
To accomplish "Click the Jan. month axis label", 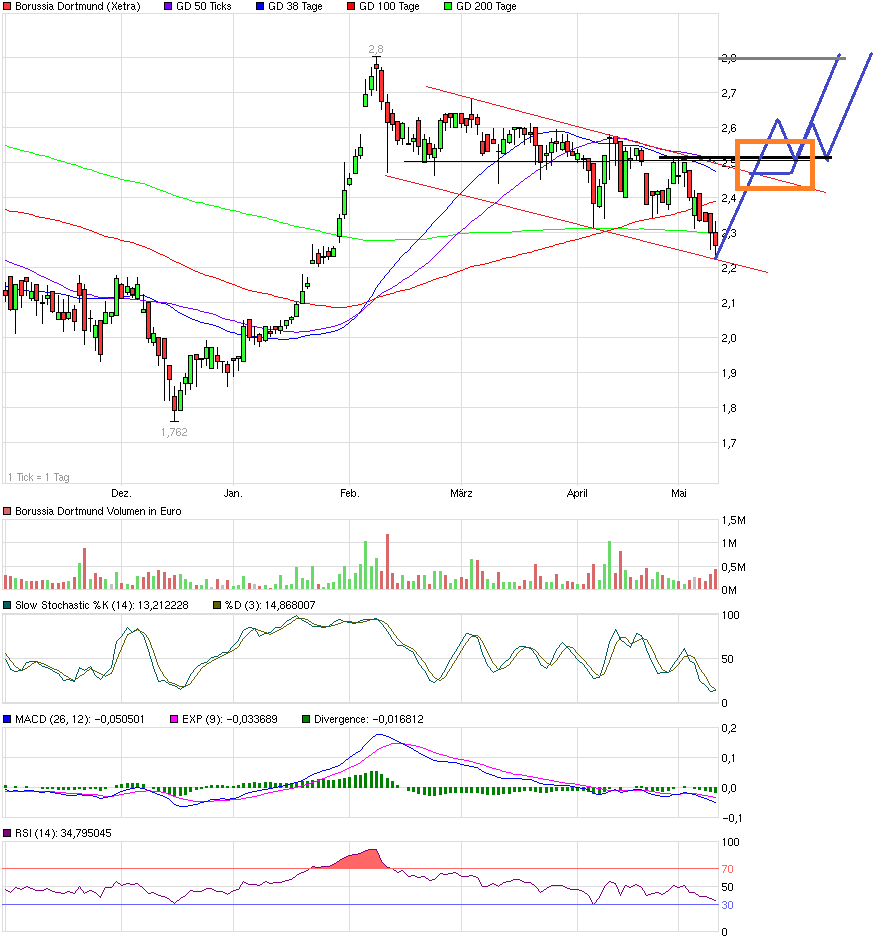I will [x=233, y=493].
